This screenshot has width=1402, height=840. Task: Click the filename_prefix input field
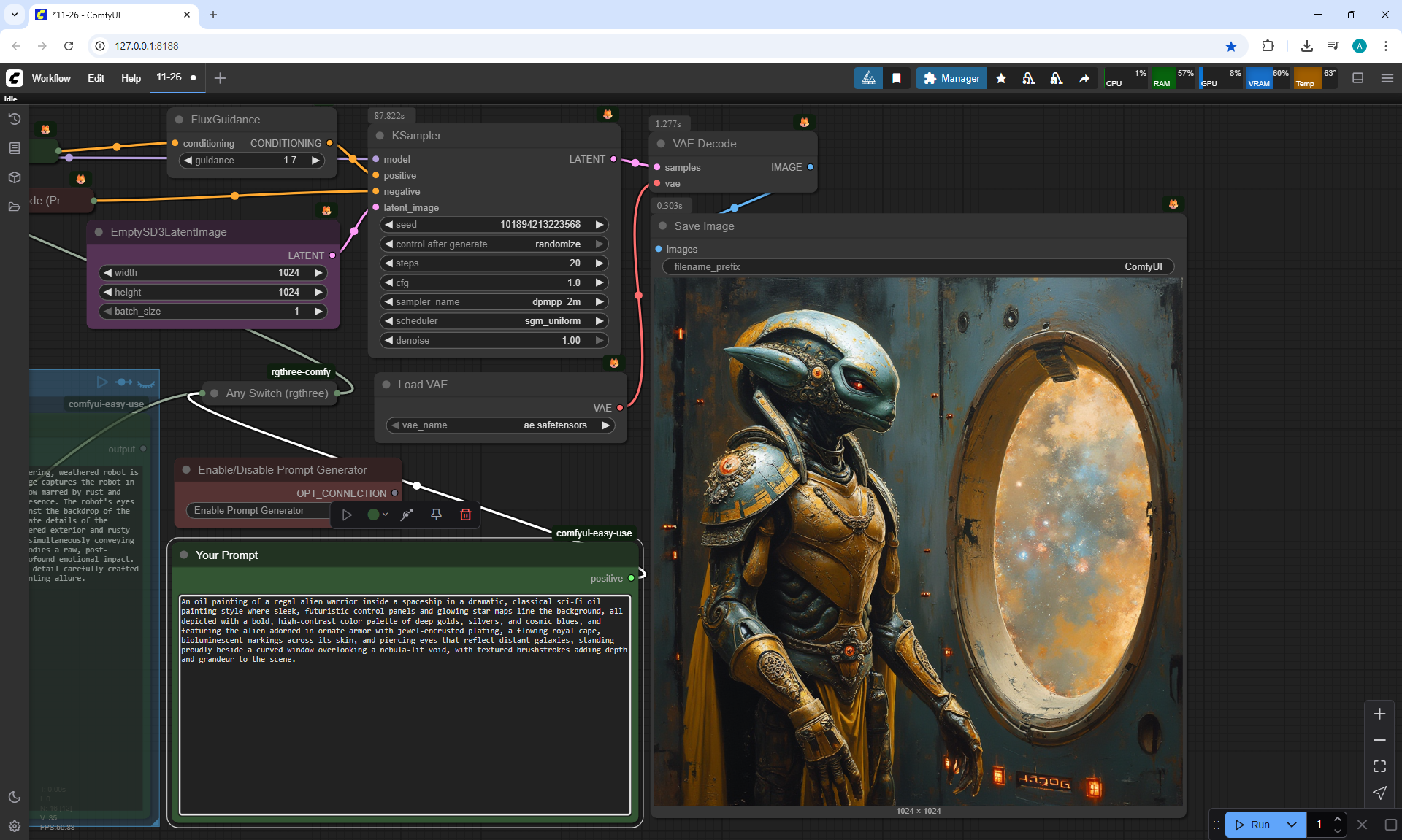(917, 266)
